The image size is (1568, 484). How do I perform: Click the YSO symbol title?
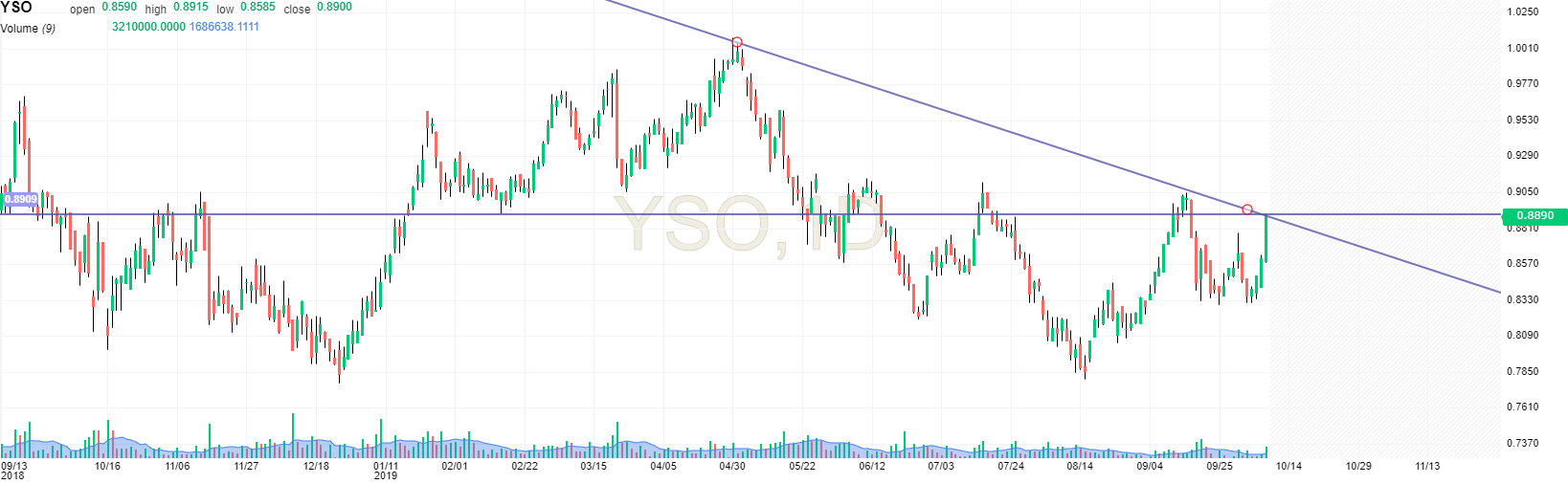point(16,8)
